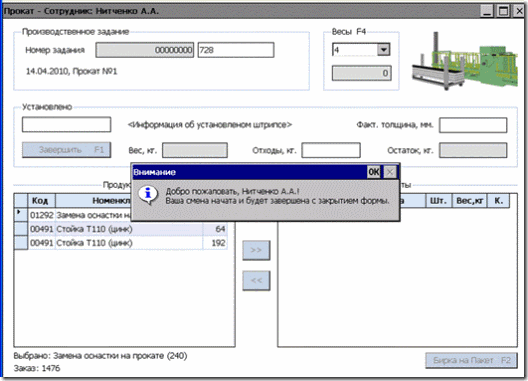This screenshot has height=381, width=528.
Task: Click the row selector arrow on the first row
Action: click(x=21, y=215)
